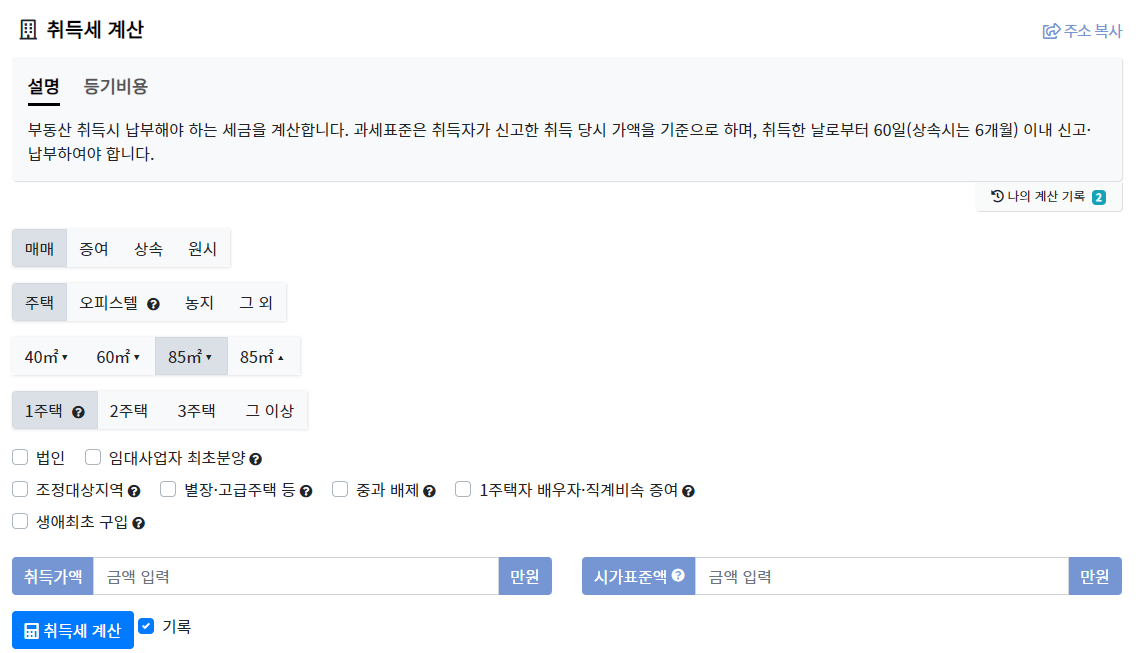Click the question mark icon next to 1주택
This screenshot has height=653, width=1142.
coord(78,412)
